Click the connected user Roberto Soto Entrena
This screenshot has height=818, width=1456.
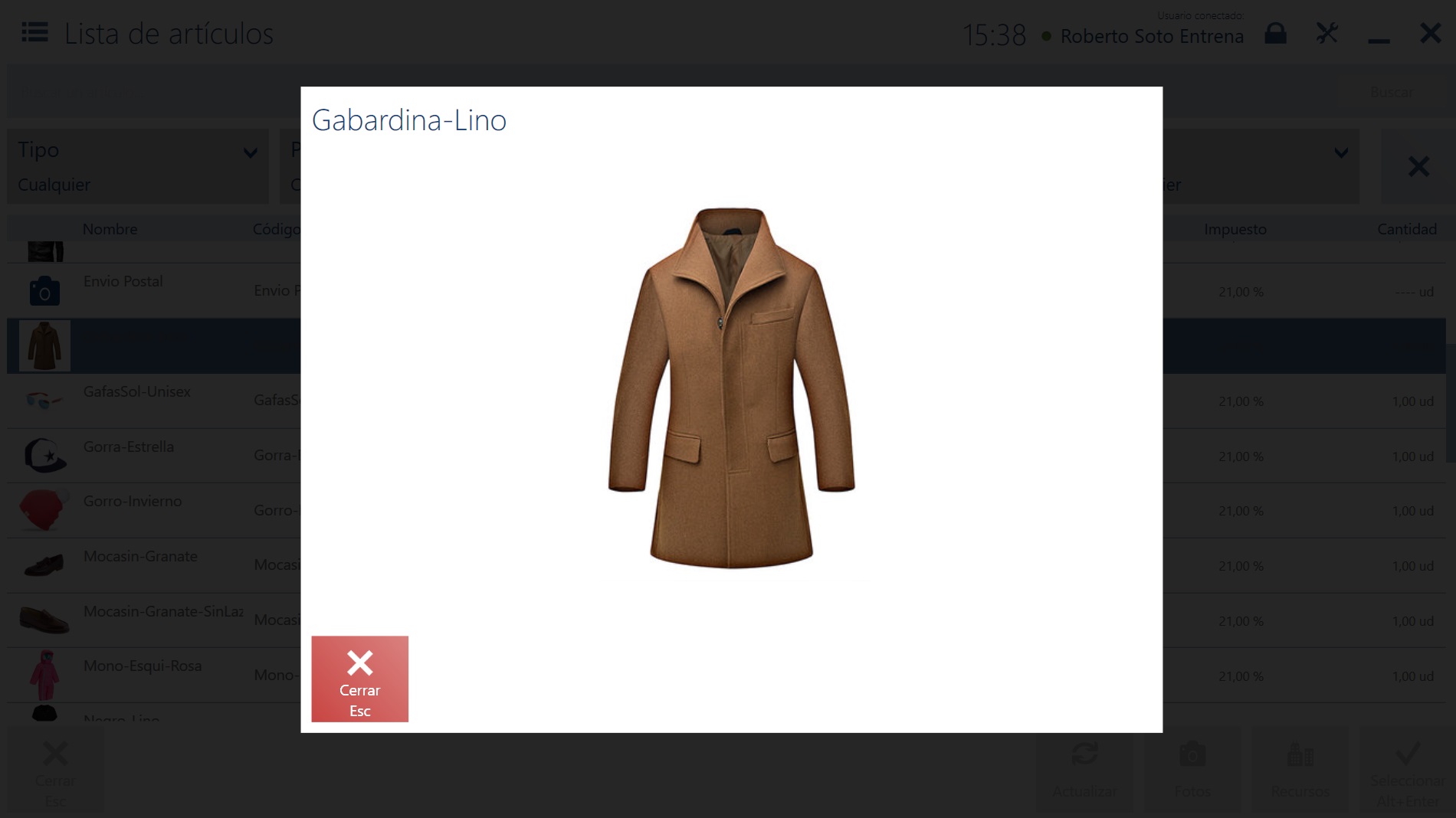1151,36
